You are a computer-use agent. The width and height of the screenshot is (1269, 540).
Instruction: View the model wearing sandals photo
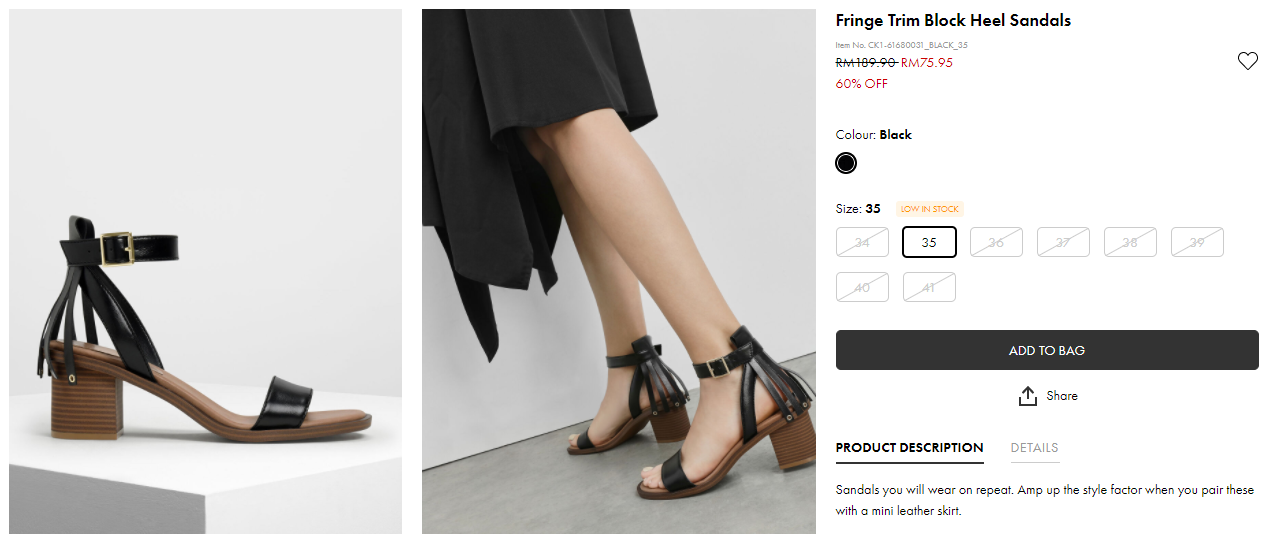tap(618, 271)
